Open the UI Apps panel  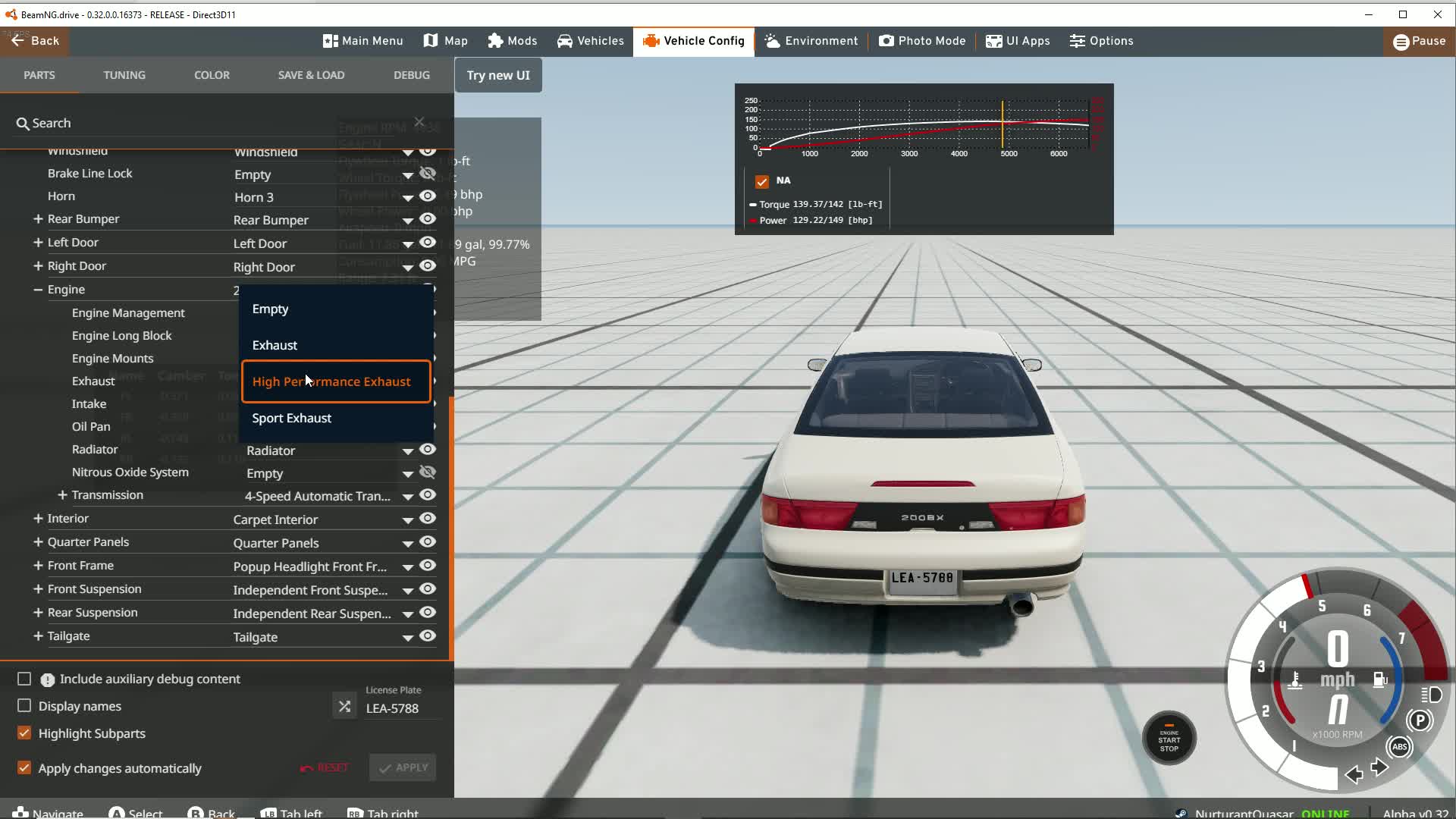pos(1017,41)
